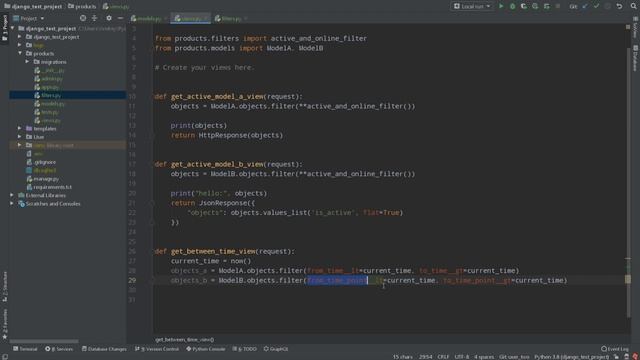640x360 pixels.
Task: Toggle tool window bars at bottom-left corner
Action: coord(4,356)
